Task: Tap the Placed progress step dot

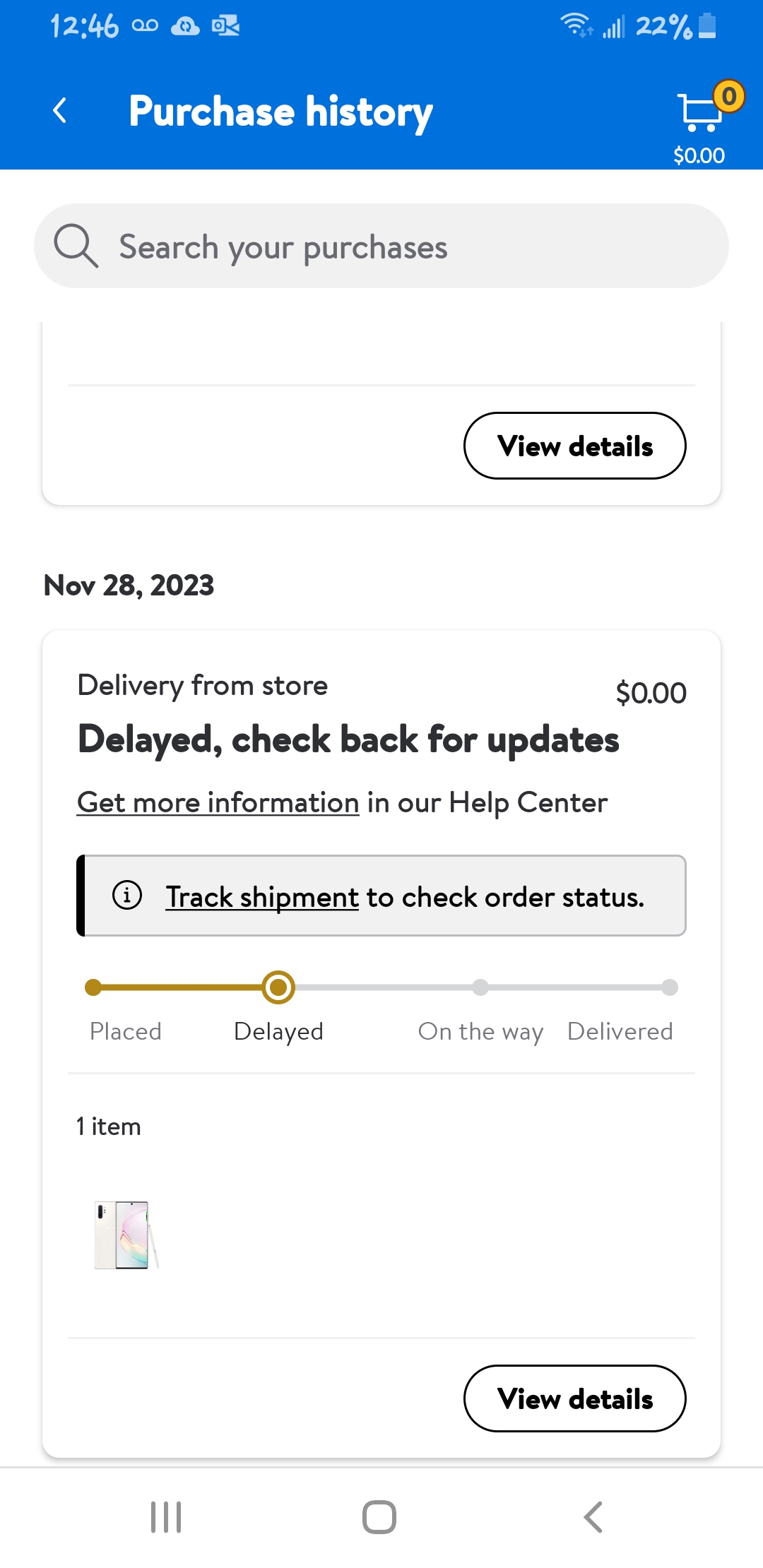Action: (x=93, y=987)
